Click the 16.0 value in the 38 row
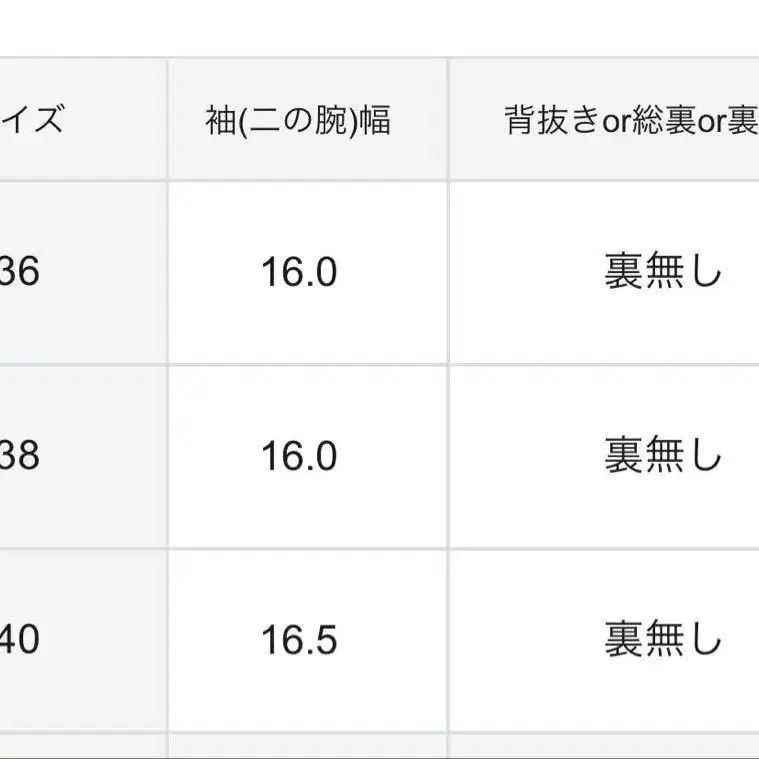Image resolution: width=759 pixels, height=759 pixels. (x=299, y=456)
